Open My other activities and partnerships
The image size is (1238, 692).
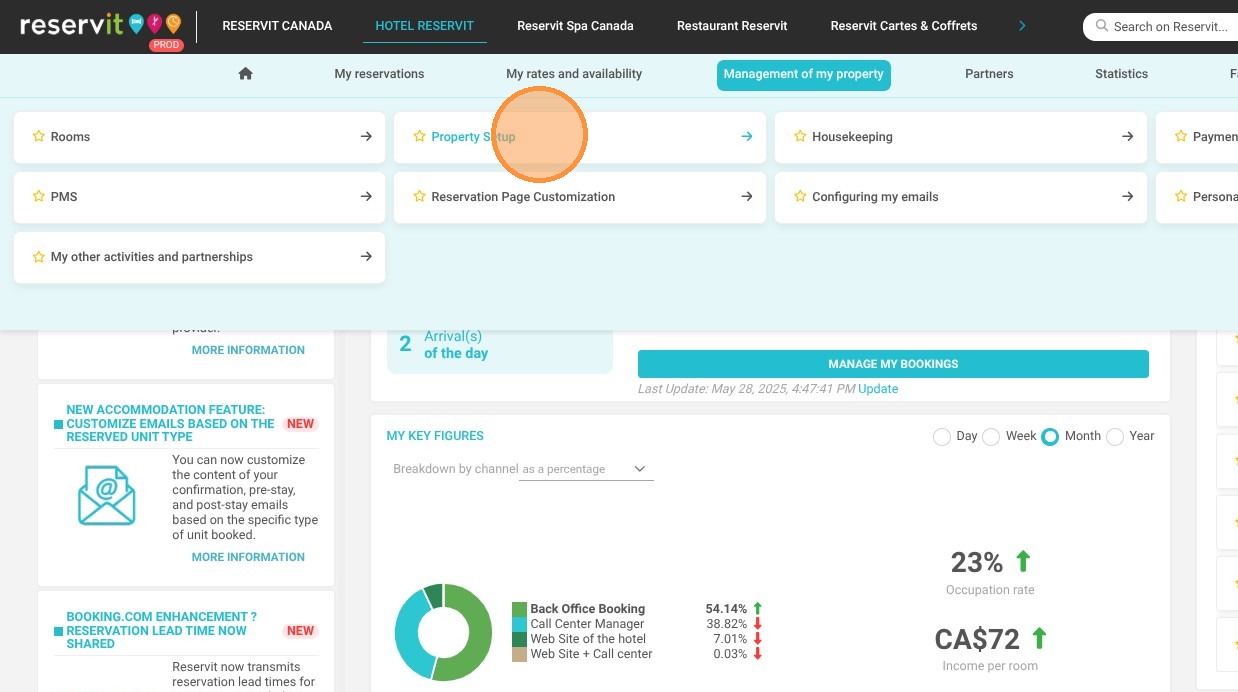[199, 257]
